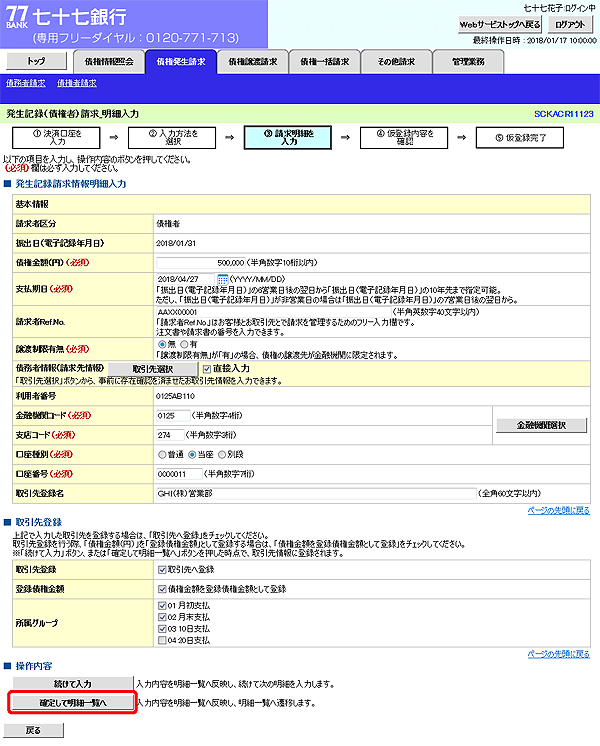
Task: Select 有 for 譲渡制限有無
Action: (x=184, y=344)
